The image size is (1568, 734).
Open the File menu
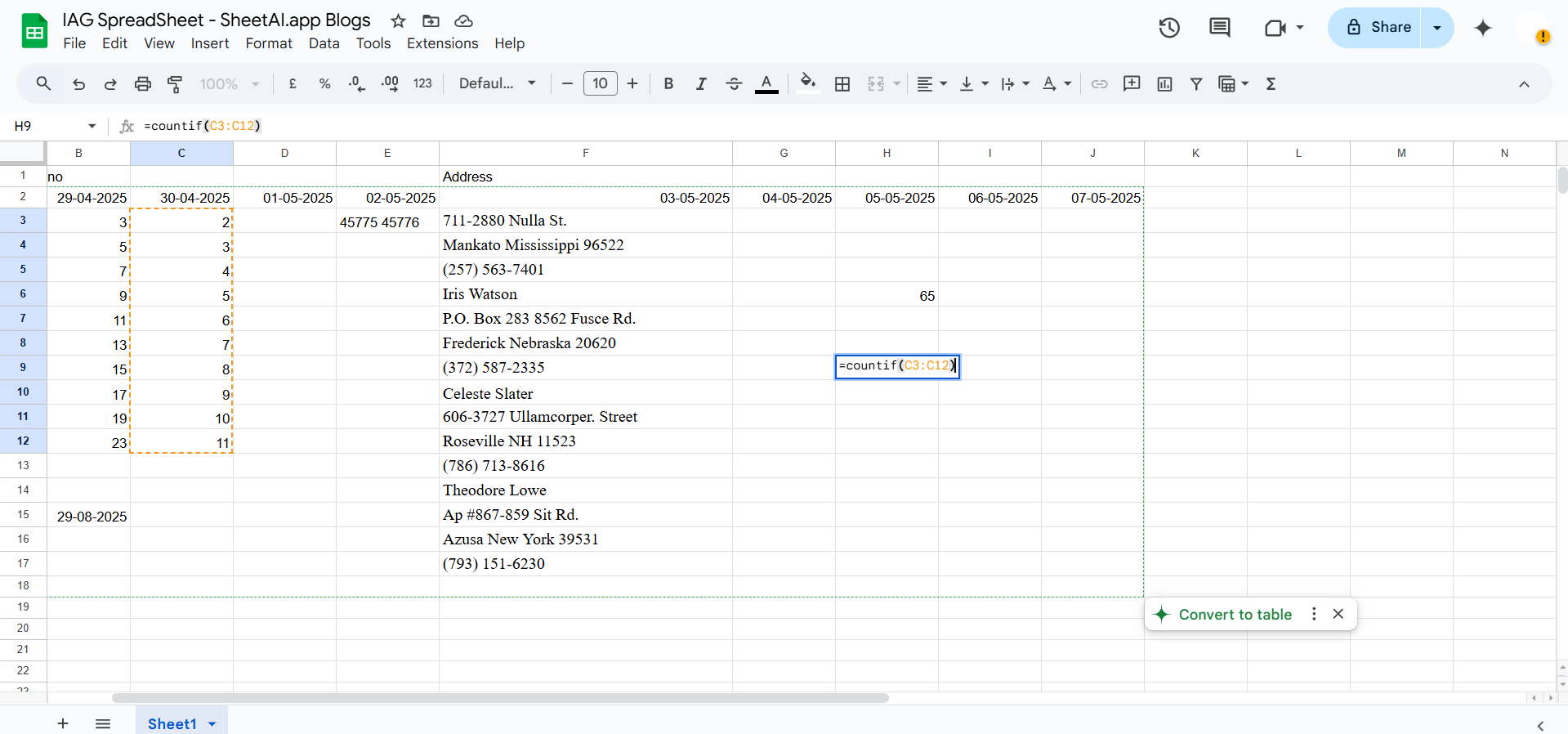(x=74, y=43)
